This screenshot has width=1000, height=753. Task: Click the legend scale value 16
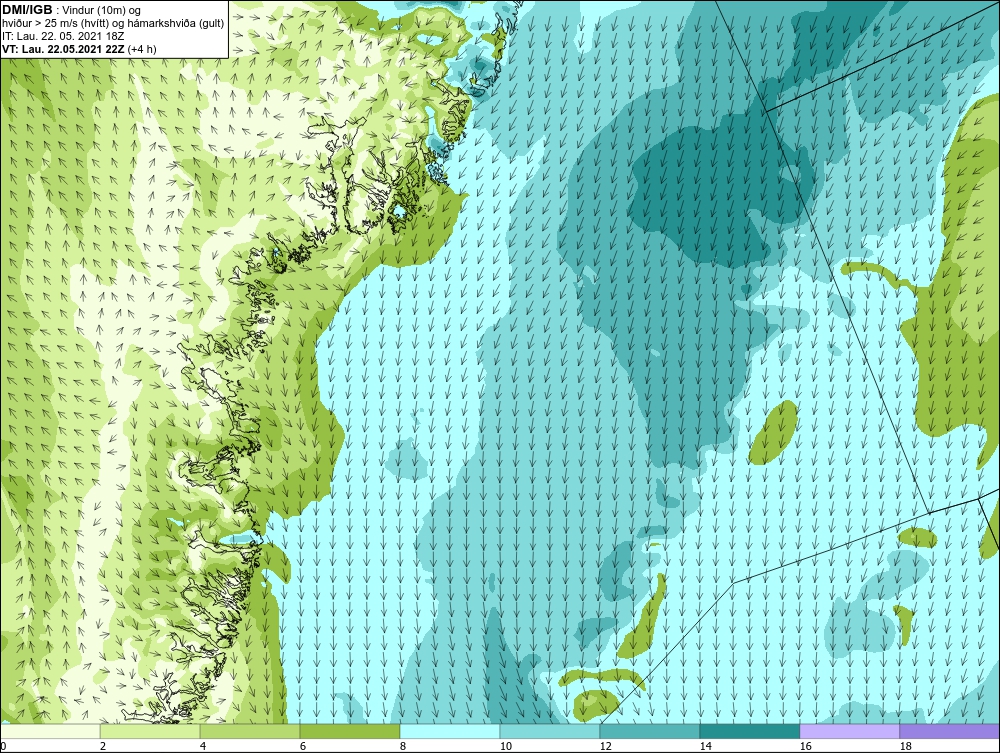tap(805, 746)
